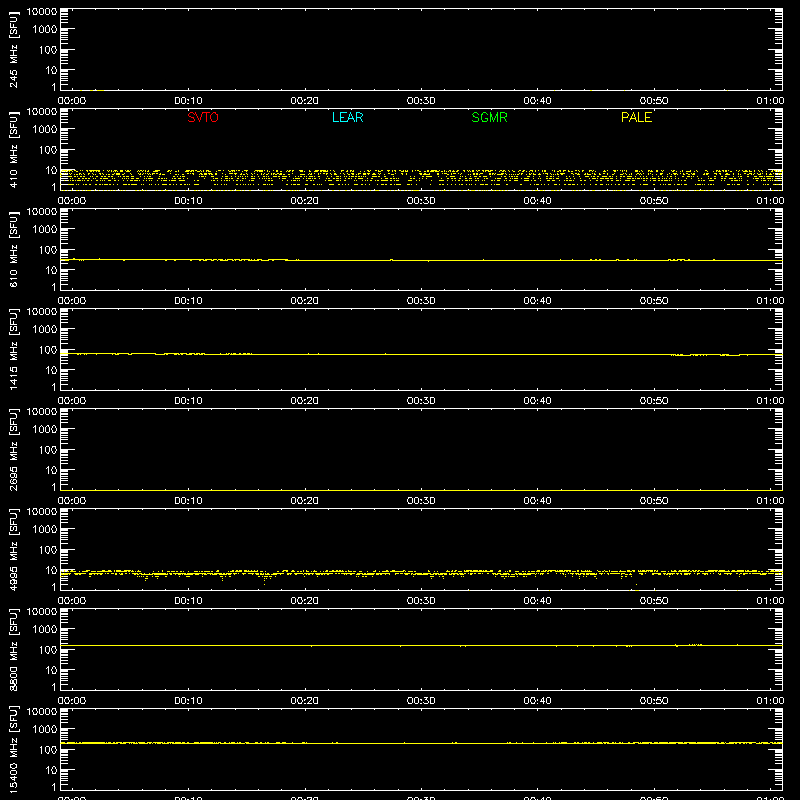Image resolution: width=800 pixels, height=800 pixels.
Task: Click 00:30 time label under 245 MHz panel
Action: point(421,101)
